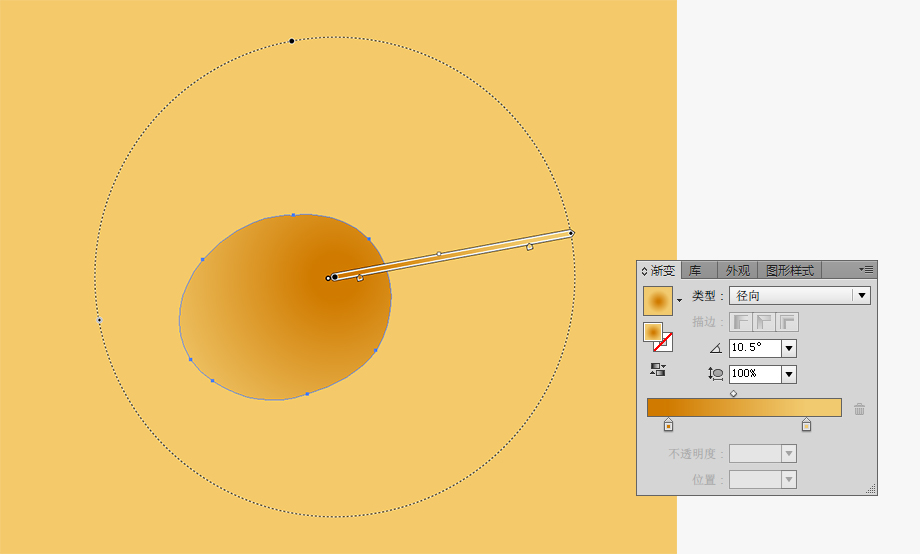This screenshot has width=920, height=554.
Task: Click the first 描边 stroke gradient button
Action: coord(740,322)
